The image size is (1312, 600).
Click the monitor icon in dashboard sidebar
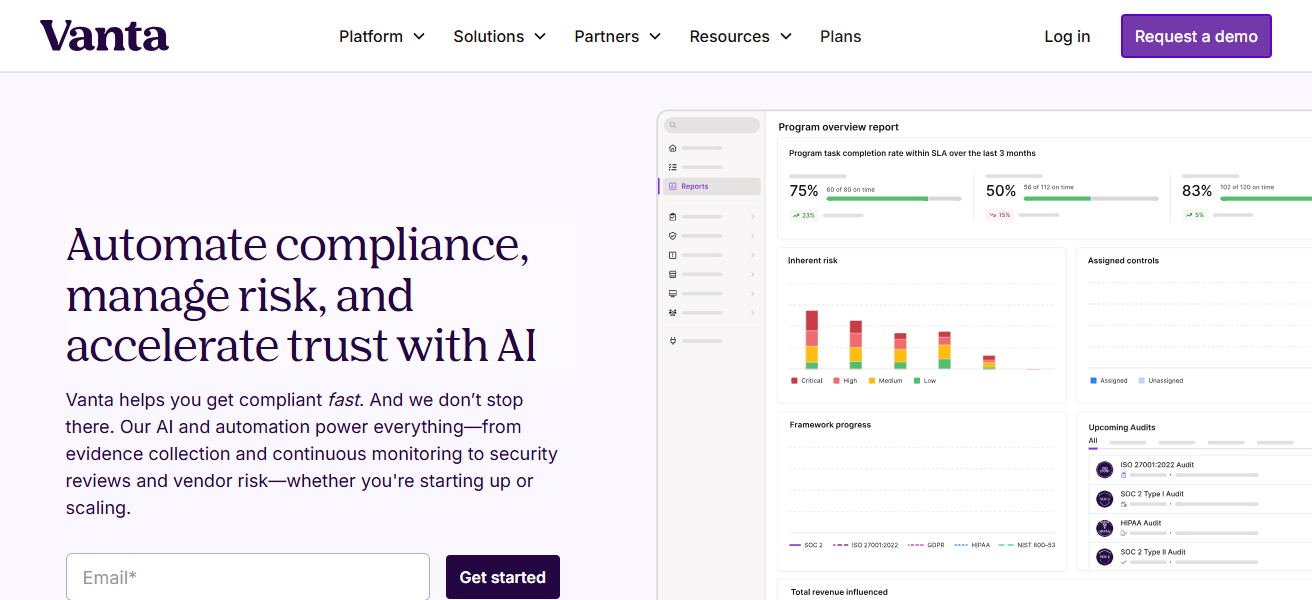(x=673, y=293)
